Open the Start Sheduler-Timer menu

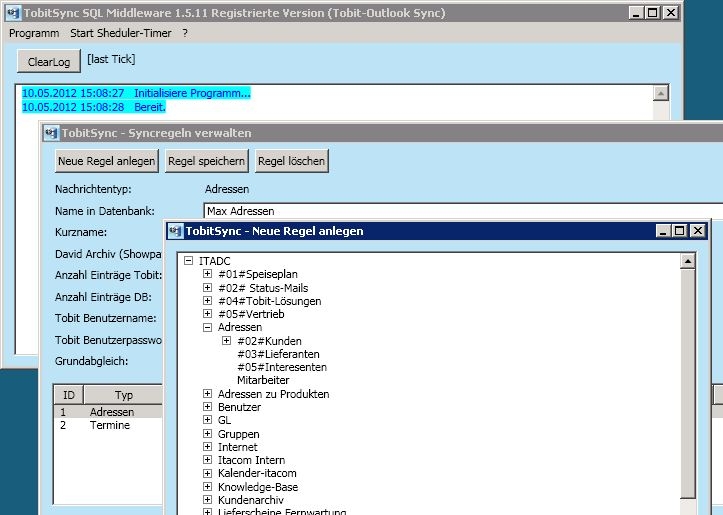click(121, 33)
